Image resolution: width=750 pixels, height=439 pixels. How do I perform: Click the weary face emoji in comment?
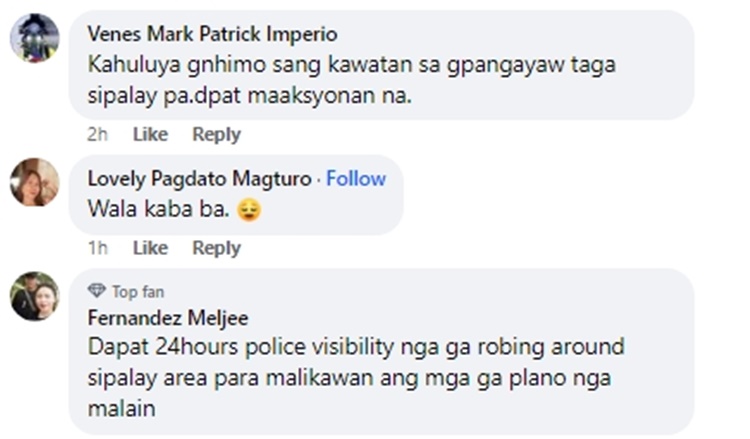249,209
